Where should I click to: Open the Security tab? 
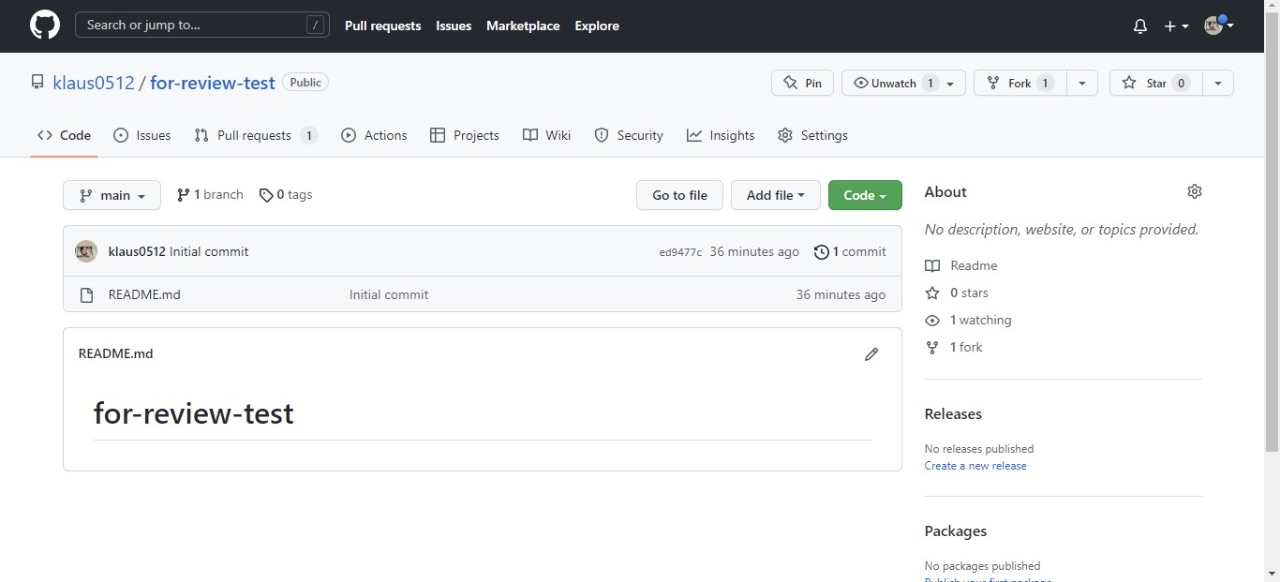point(629,135)
